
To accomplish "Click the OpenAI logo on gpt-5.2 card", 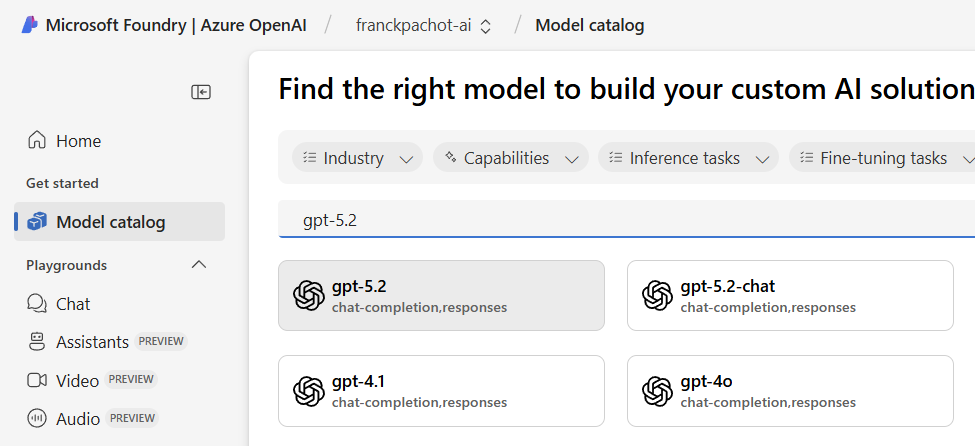I will pos(309,295).
